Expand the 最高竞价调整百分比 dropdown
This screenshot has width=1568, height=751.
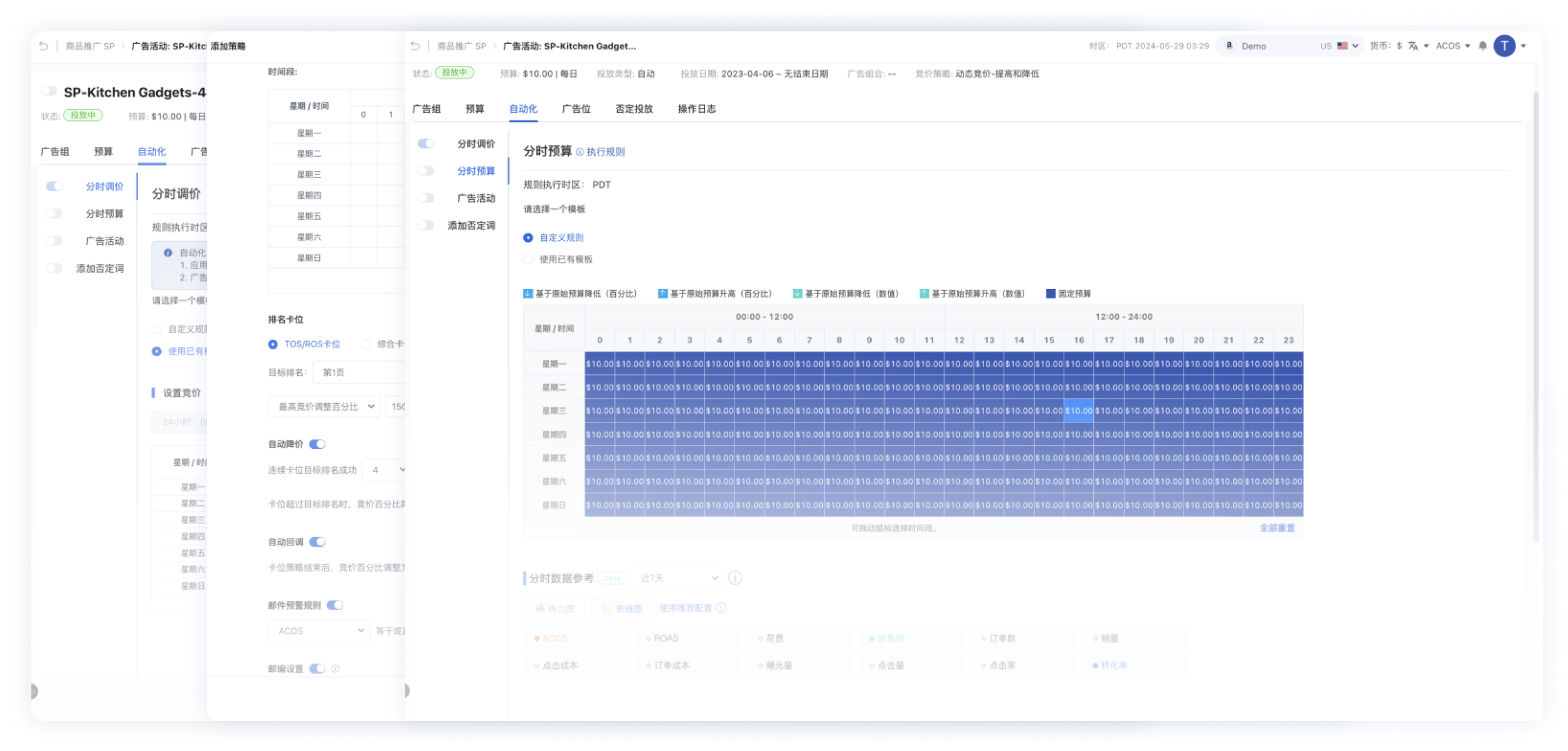click(324, 406)
